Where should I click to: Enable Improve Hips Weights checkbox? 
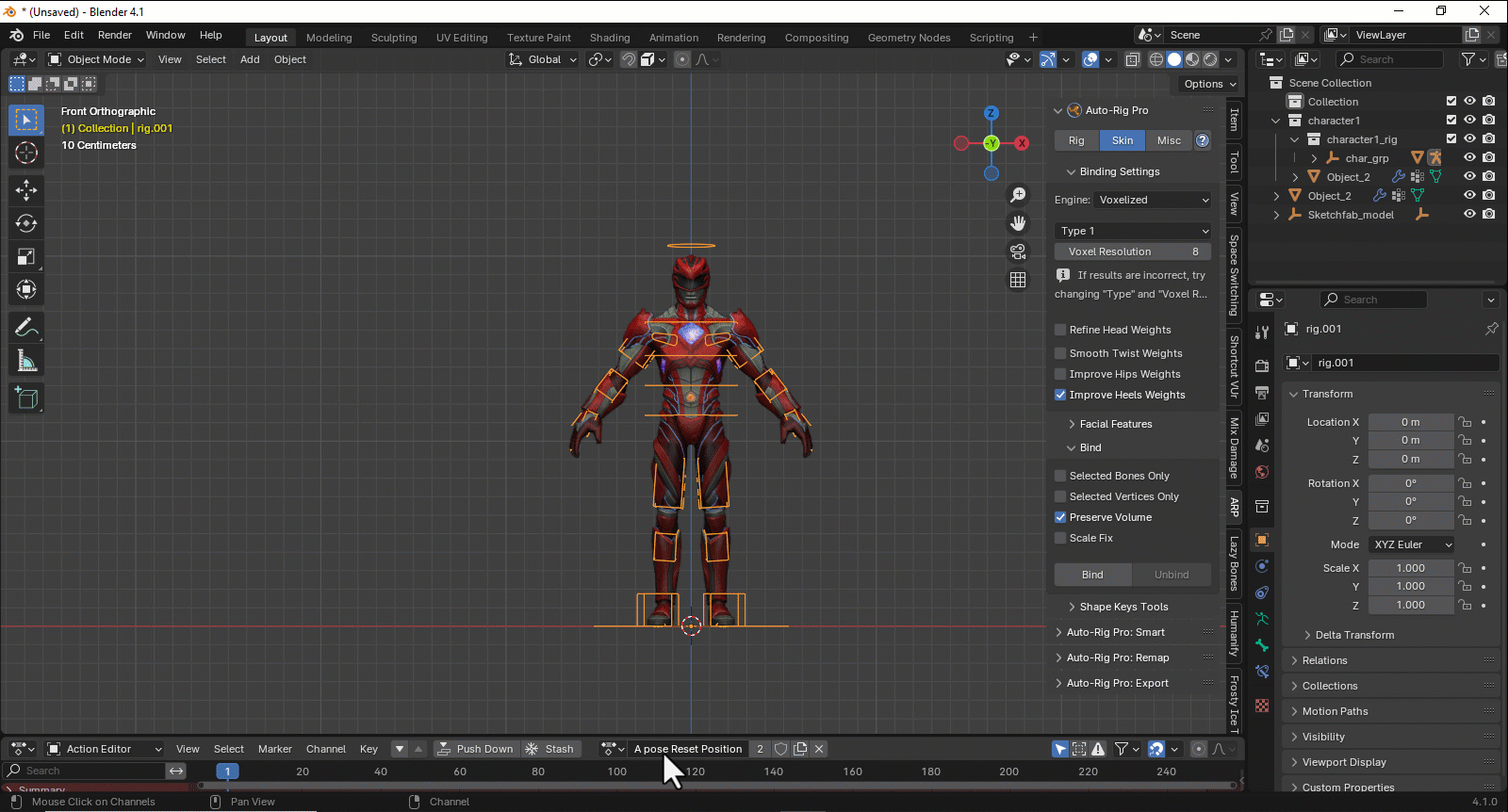(x=1060, y=374)
